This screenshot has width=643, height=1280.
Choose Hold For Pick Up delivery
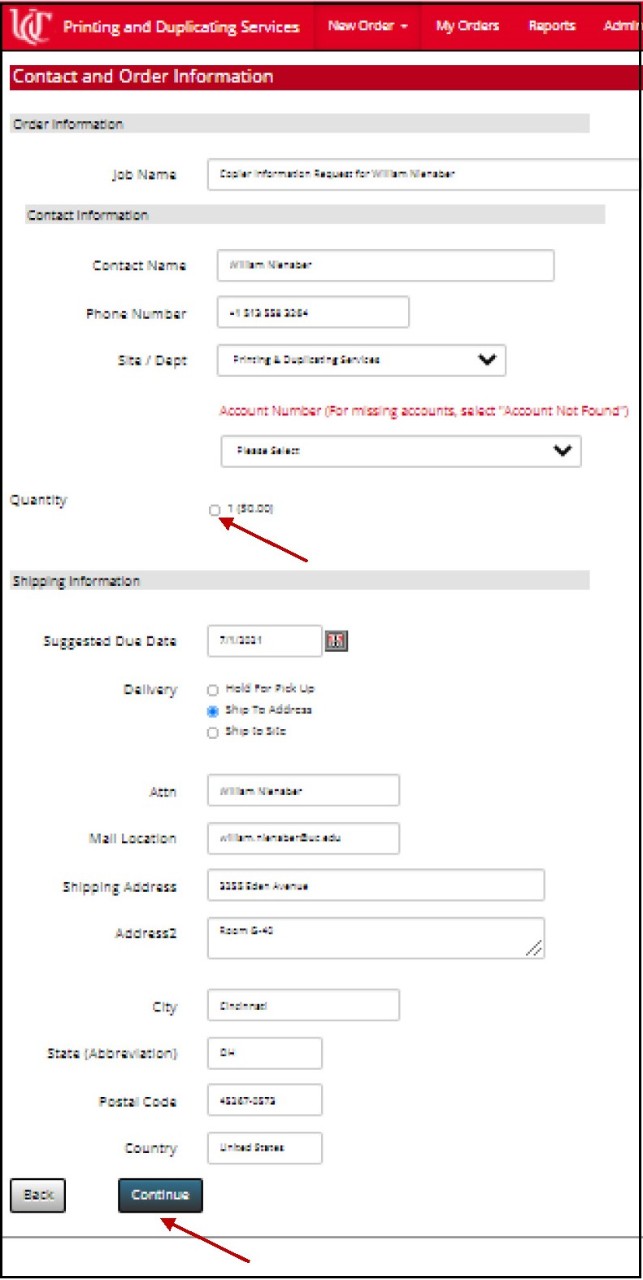pyautogui.click(x=212, y=690)
